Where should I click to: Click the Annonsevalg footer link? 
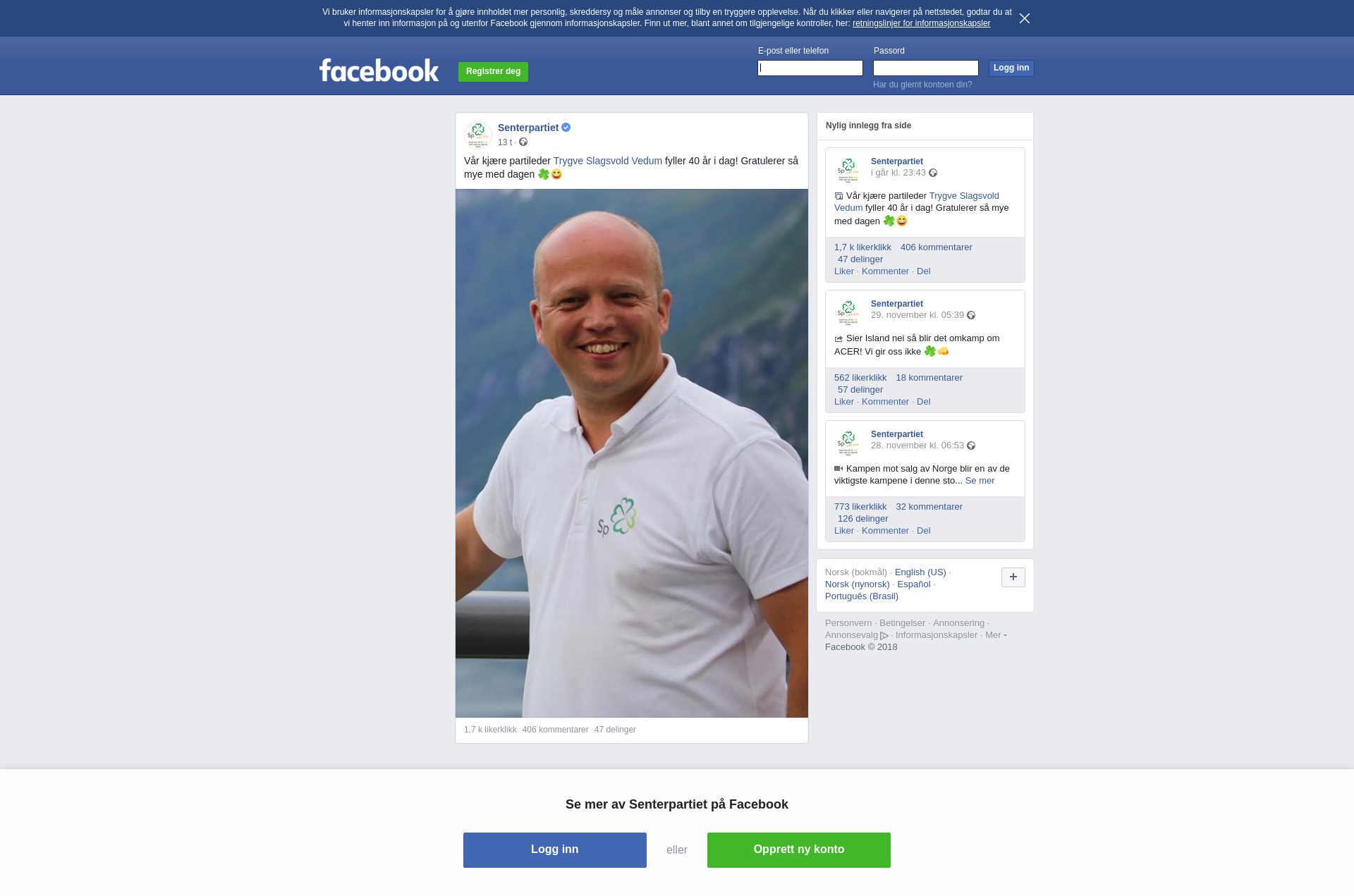coord(856,635)
